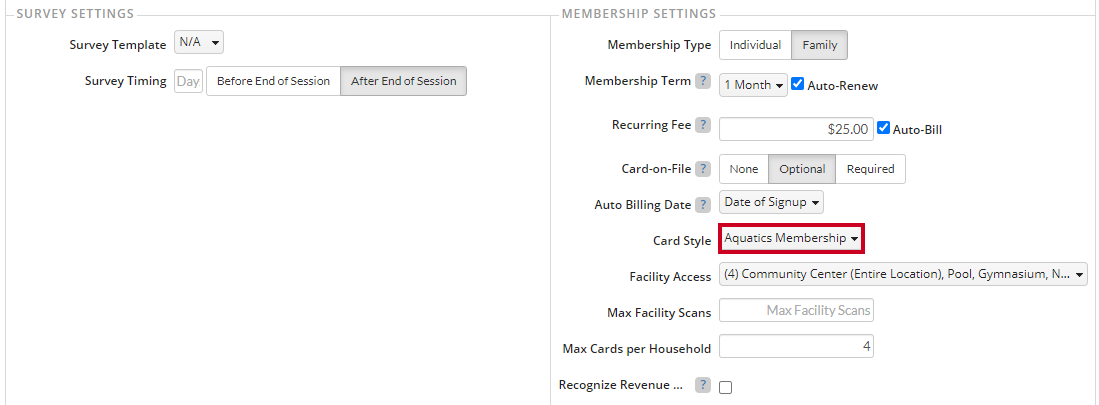The height and width of the screenshot is (405, 1099).
Task: Expand the Facility Access dropdown
Action: click(903, 275)
